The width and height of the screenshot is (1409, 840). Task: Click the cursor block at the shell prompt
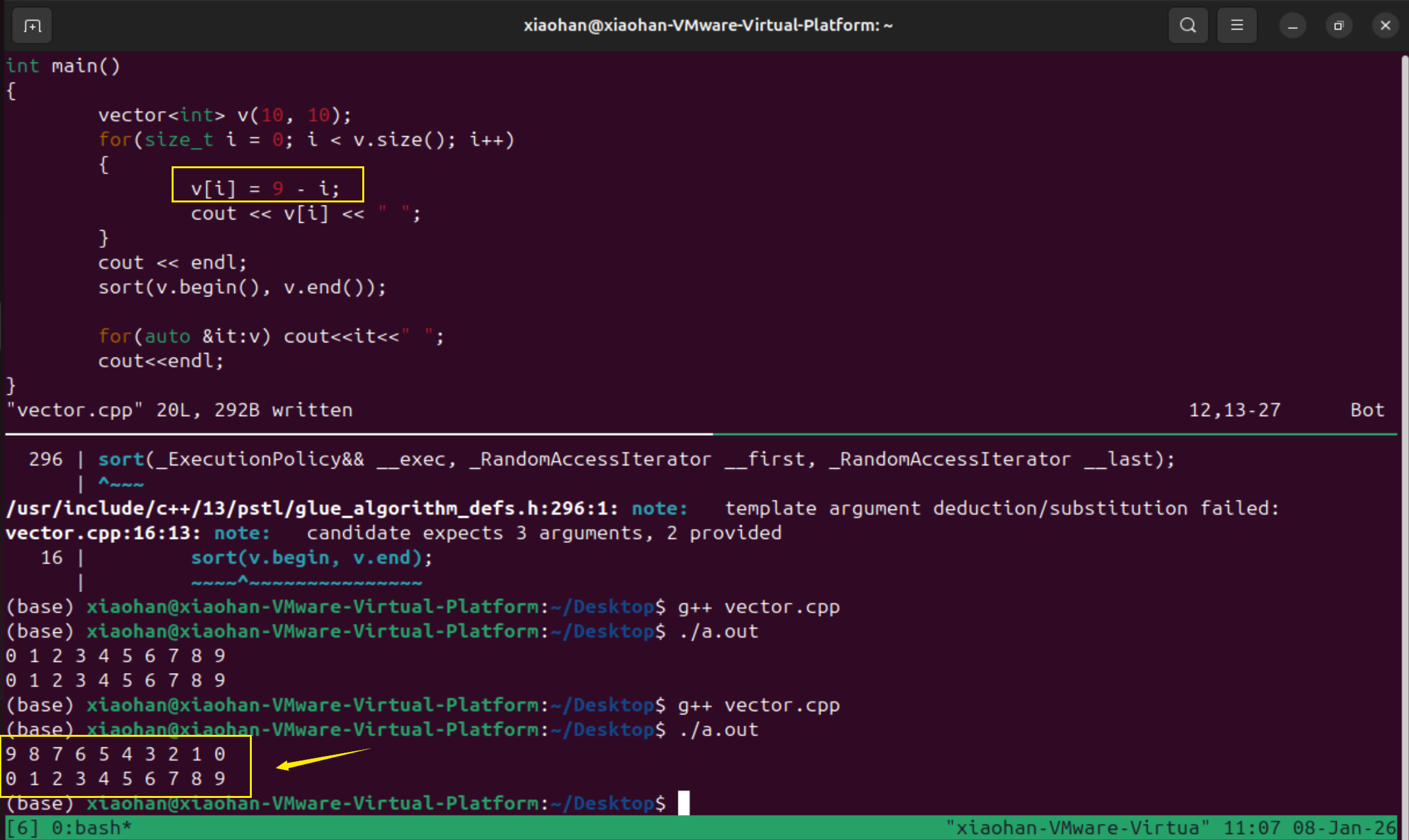[x=684, y=803]
